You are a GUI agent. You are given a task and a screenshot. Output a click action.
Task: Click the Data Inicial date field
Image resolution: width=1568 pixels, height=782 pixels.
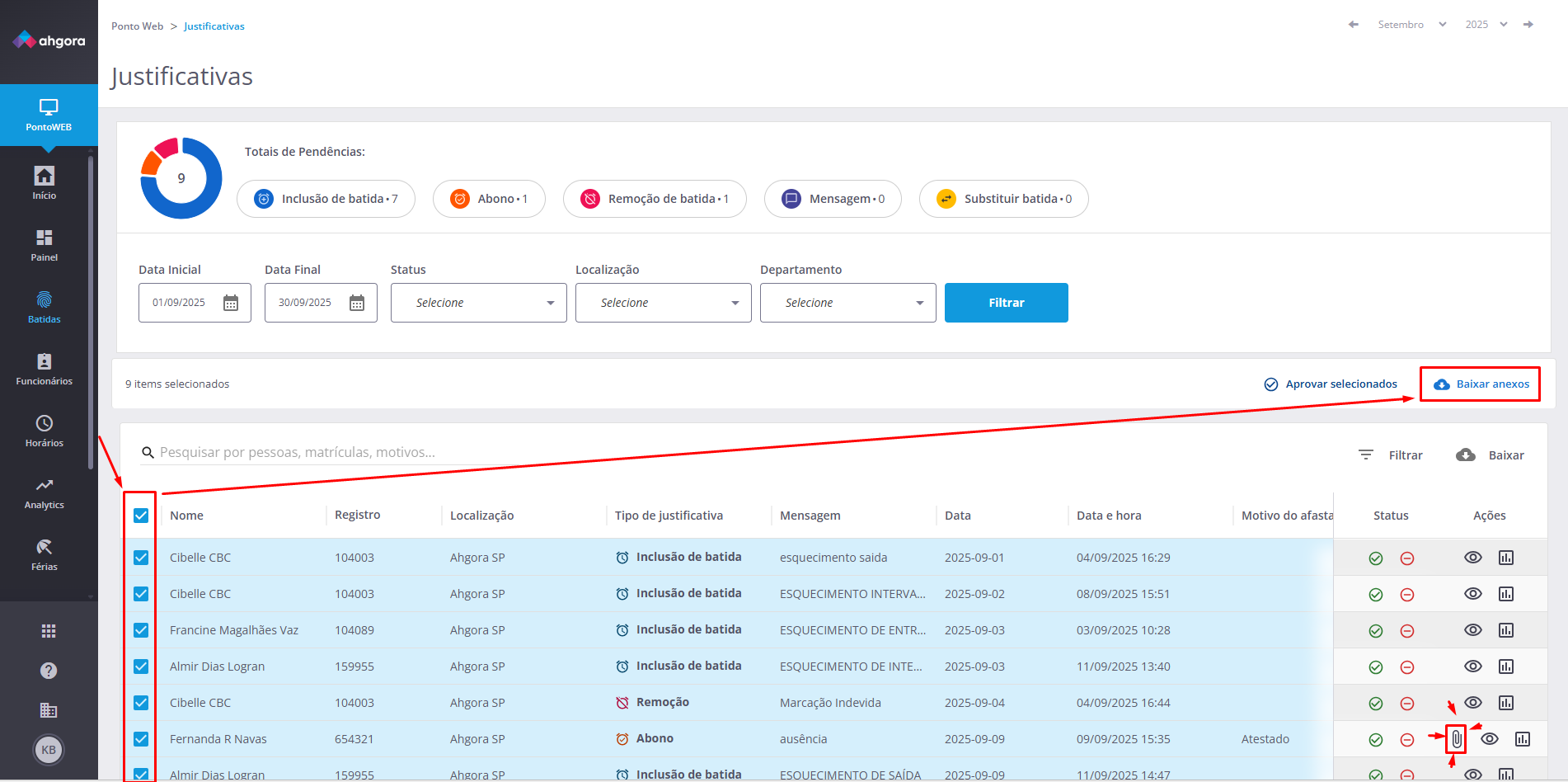(195, 303)
